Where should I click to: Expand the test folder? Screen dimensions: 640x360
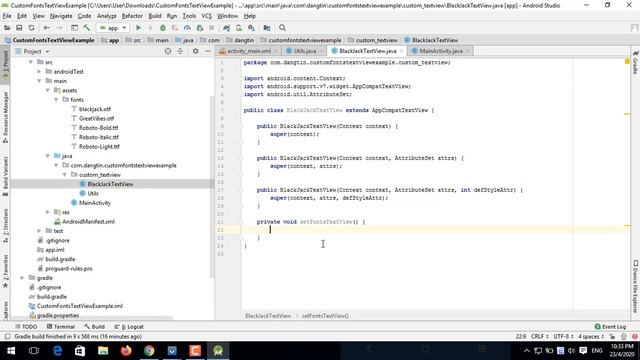coord(39,231)
